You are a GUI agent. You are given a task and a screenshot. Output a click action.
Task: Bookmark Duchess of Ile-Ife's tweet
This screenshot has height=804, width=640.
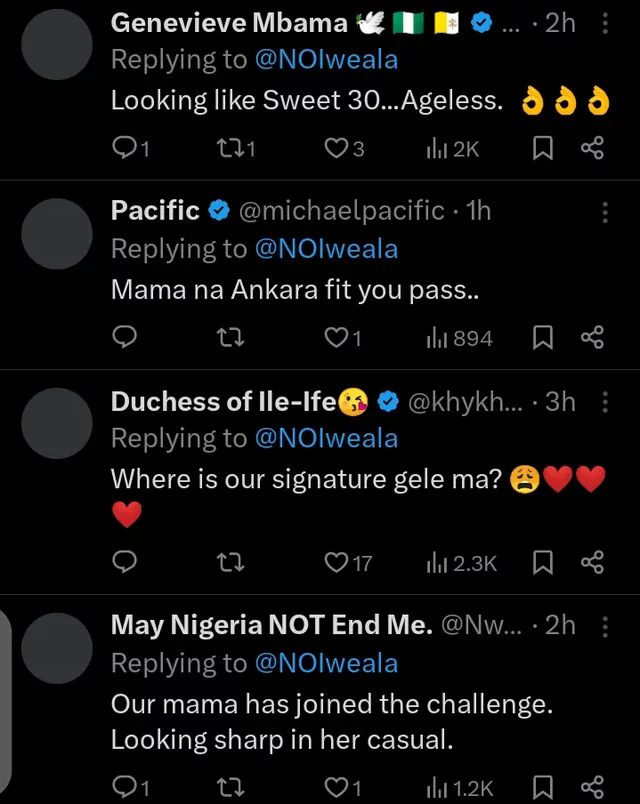tap(542, 563)
